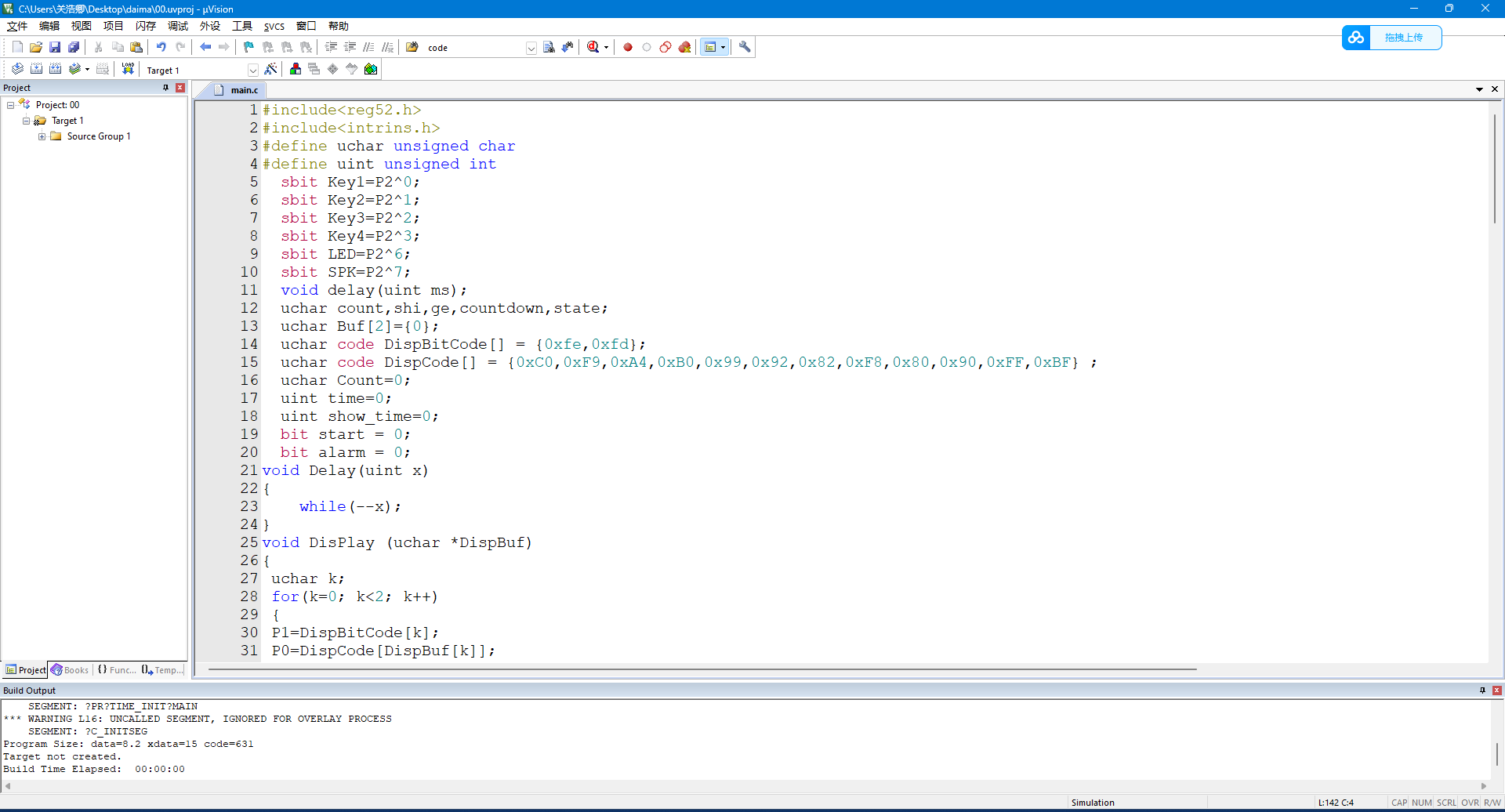The image size is (1505, 812).
Task: Unindent selected lines with the unindent icon
Action: click(x=350, y=47)
